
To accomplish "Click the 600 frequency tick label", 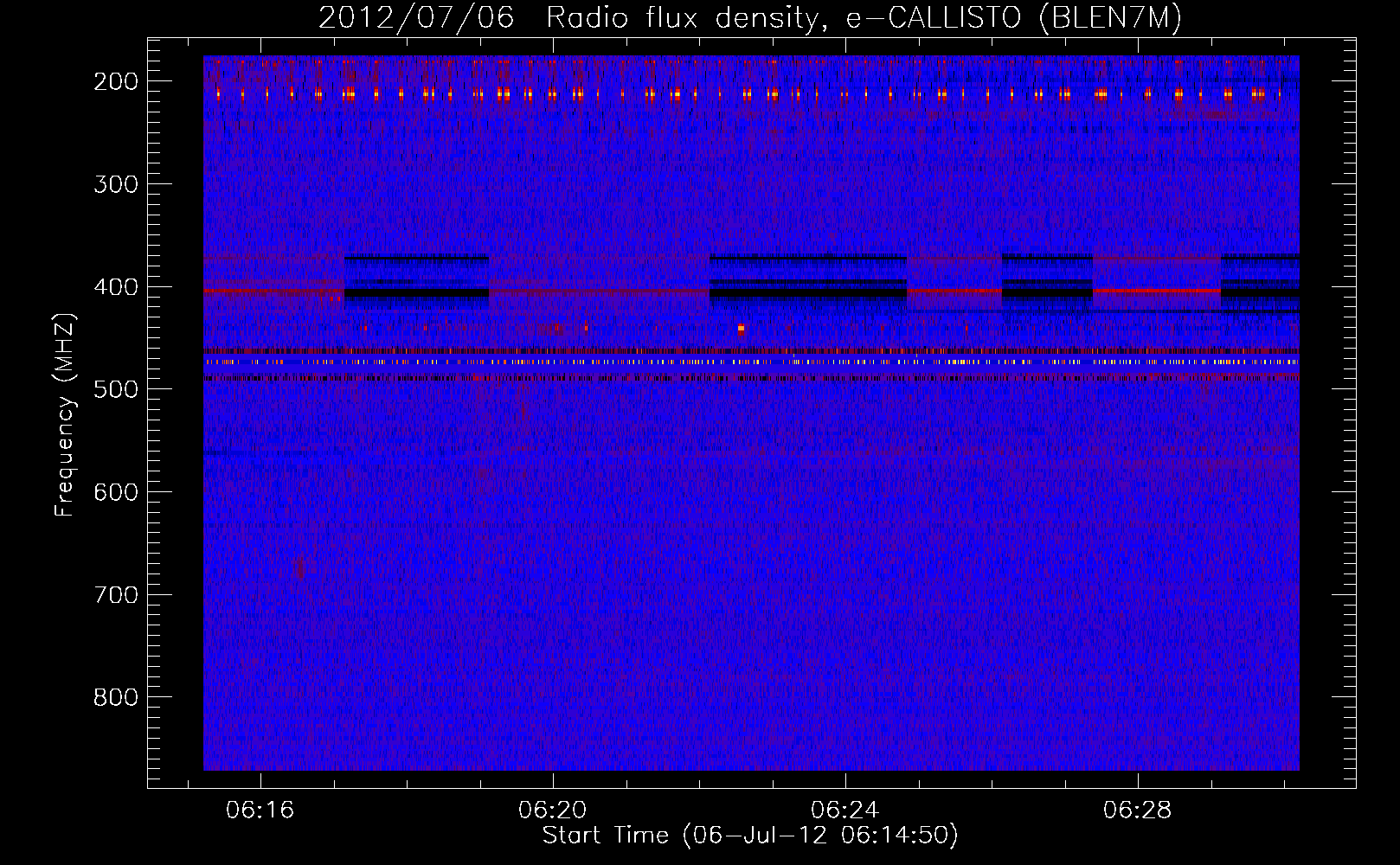I will pyautogui.click(x=116, y=492).
